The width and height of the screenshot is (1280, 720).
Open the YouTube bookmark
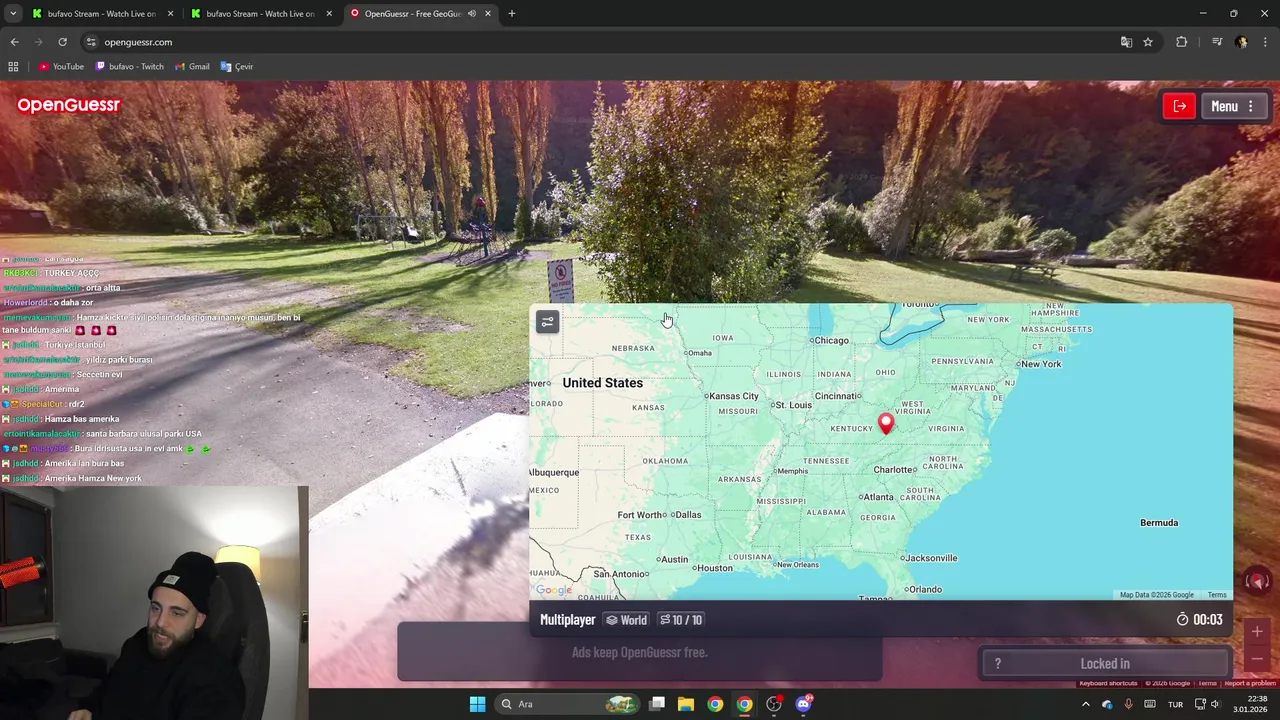tap(61, 66)
